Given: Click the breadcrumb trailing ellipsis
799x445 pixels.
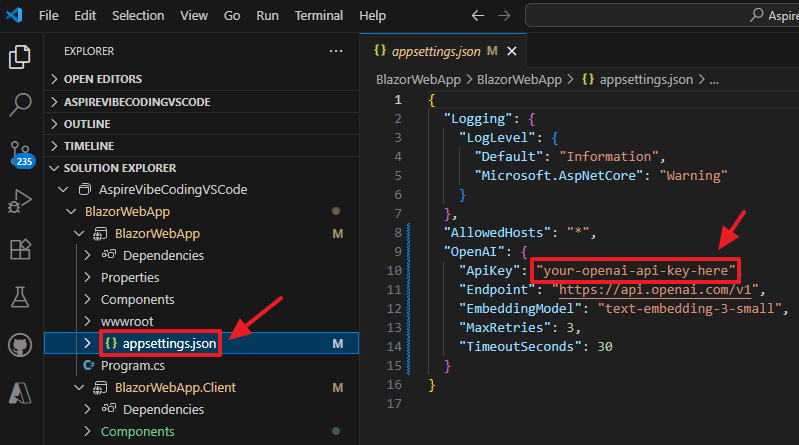Looking at the screenshot, I should coord(714,80).
